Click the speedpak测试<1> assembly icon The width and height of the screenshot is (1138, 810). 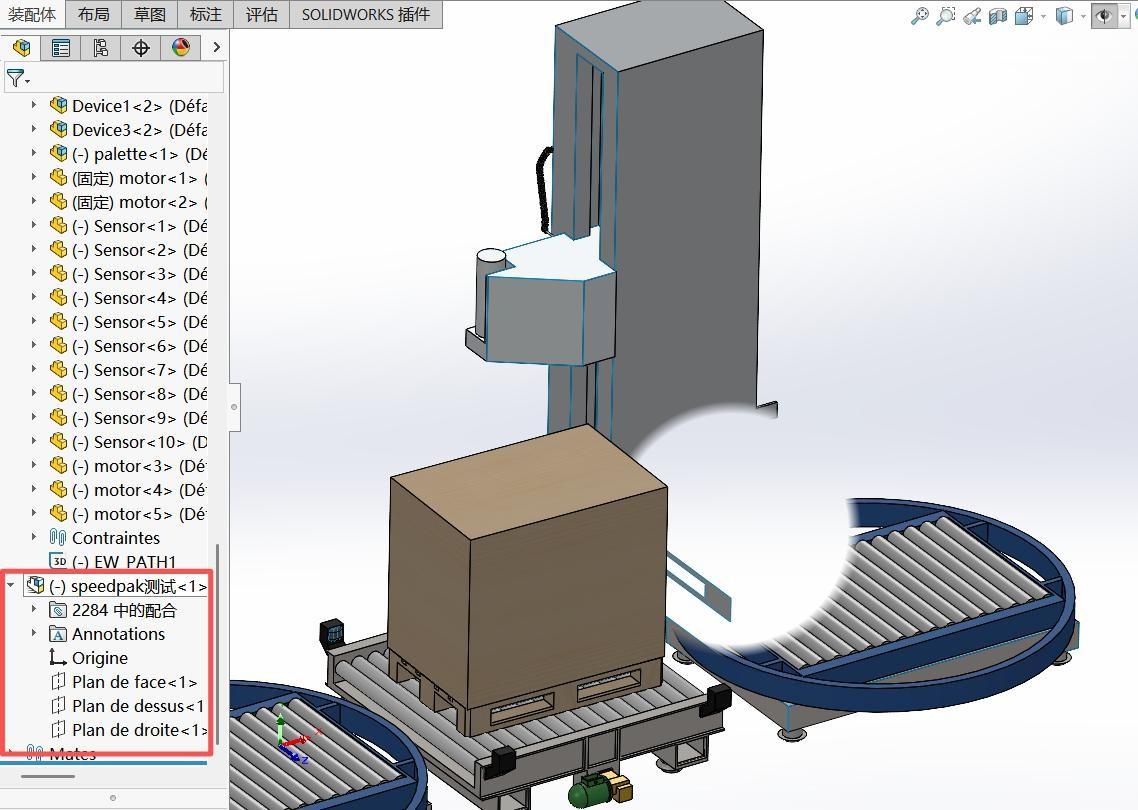click(35, 584)
